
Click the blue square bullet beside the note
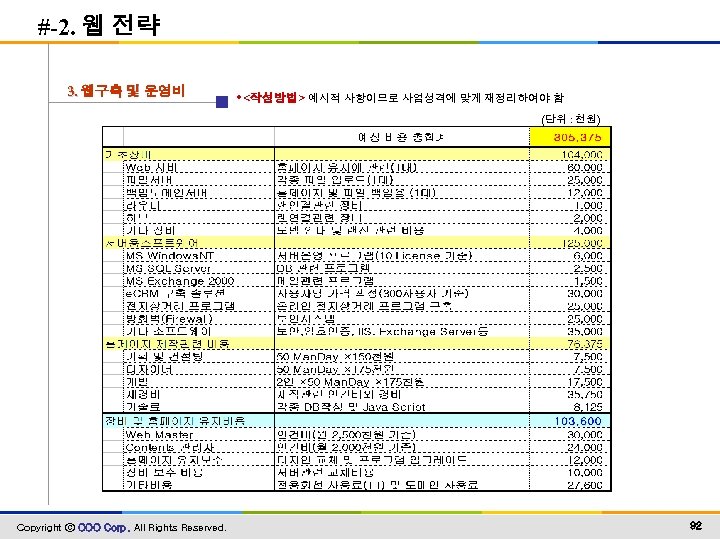click(x=222, y=101)
